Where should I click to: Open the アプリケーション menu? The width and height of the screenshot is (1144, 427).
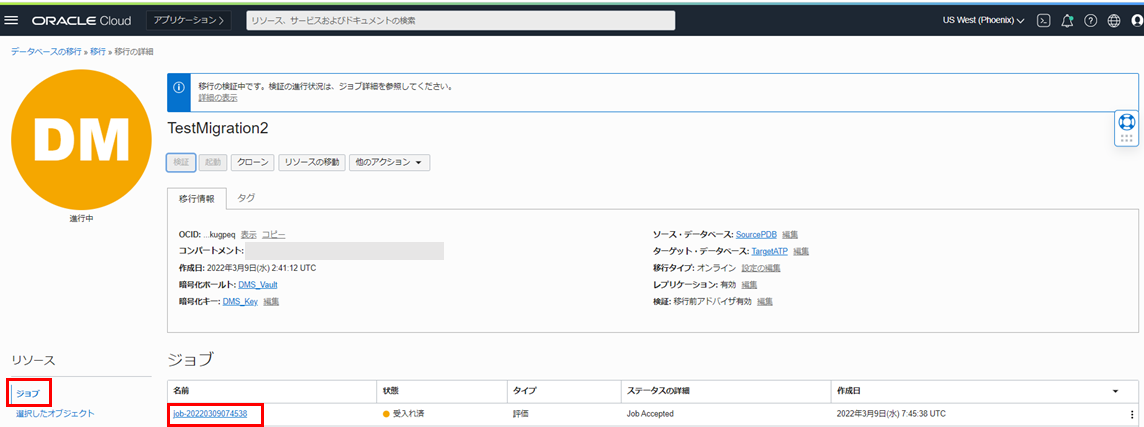(x=189, y=20)
